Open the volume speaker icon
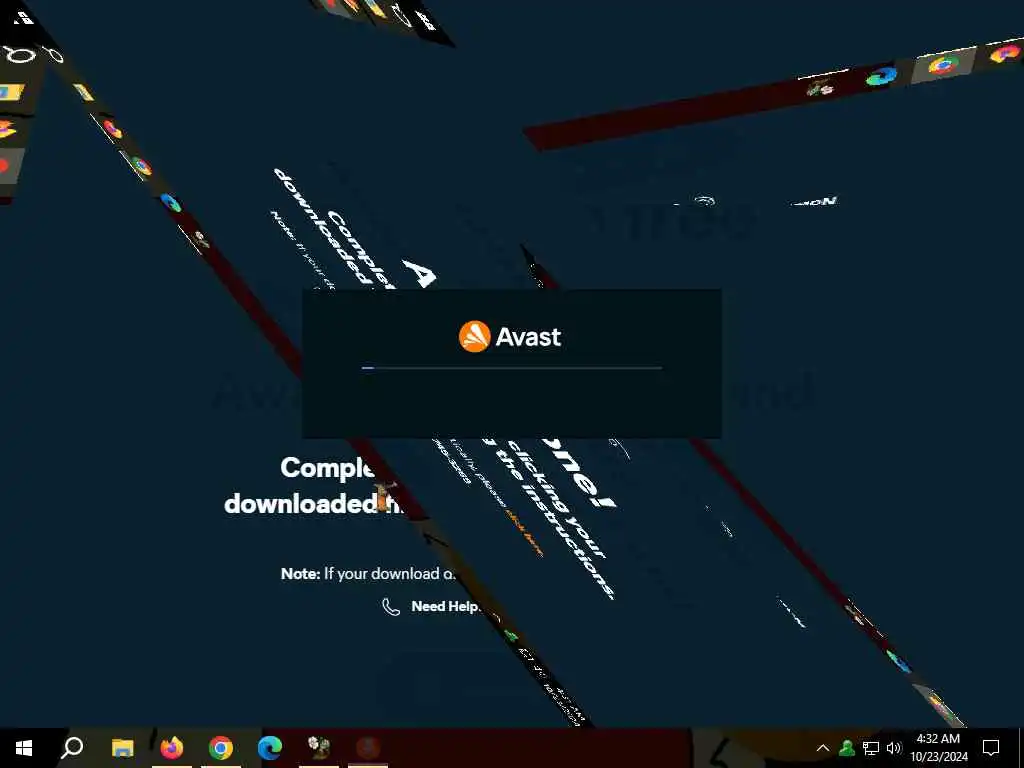 click(894, 748)
